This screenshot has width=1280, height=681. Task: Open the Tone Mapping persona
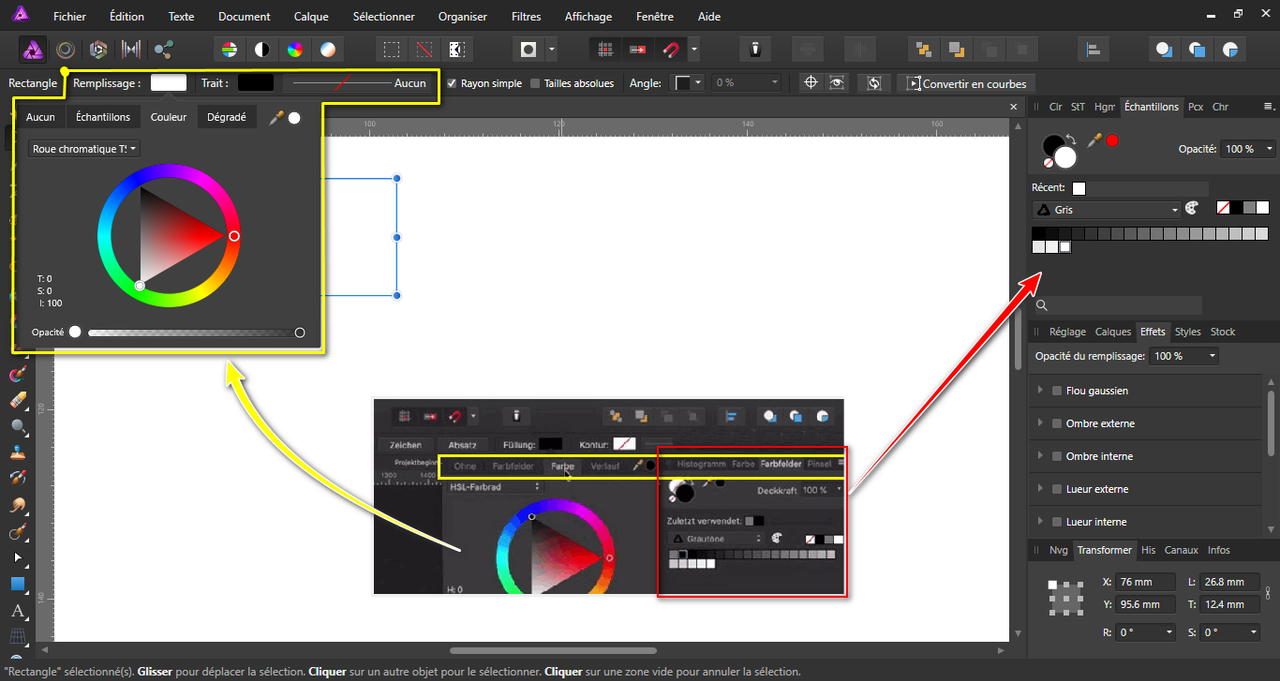130,49
